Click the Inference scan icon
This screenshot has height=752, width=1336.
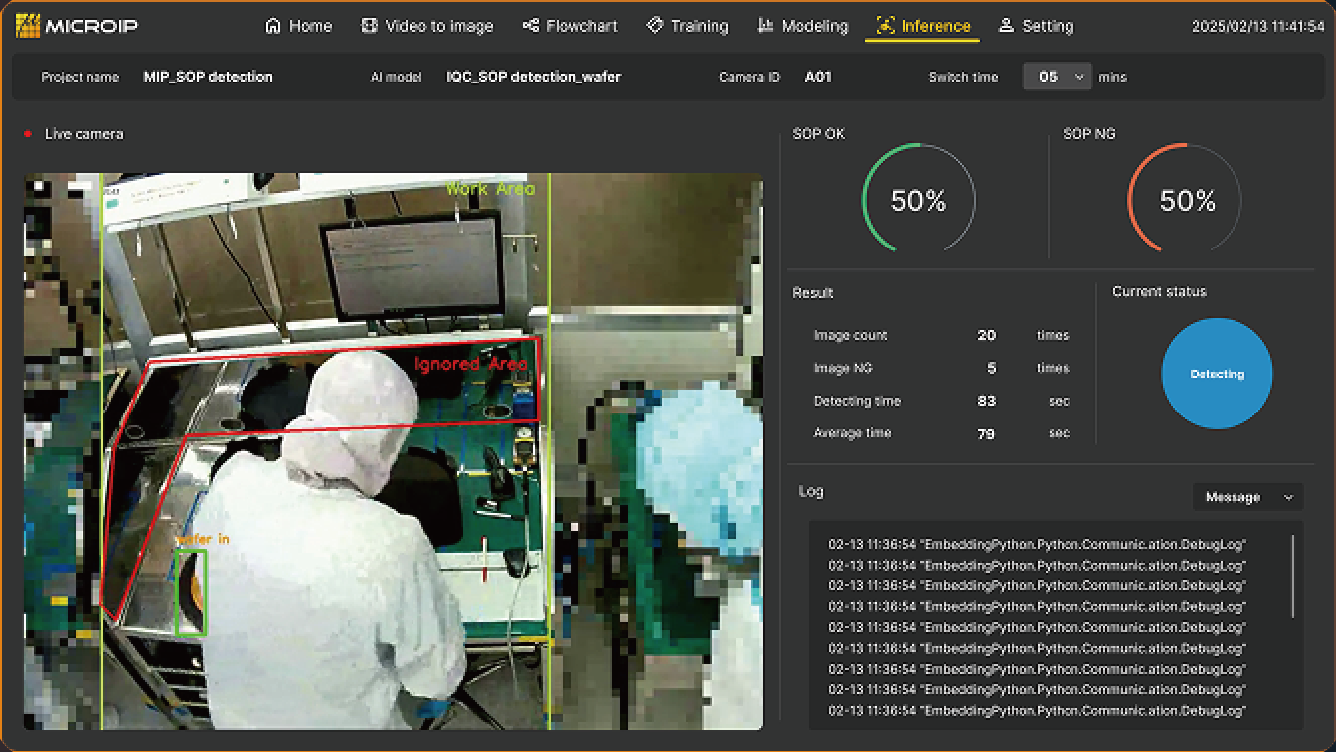click(x=885, y=26)
